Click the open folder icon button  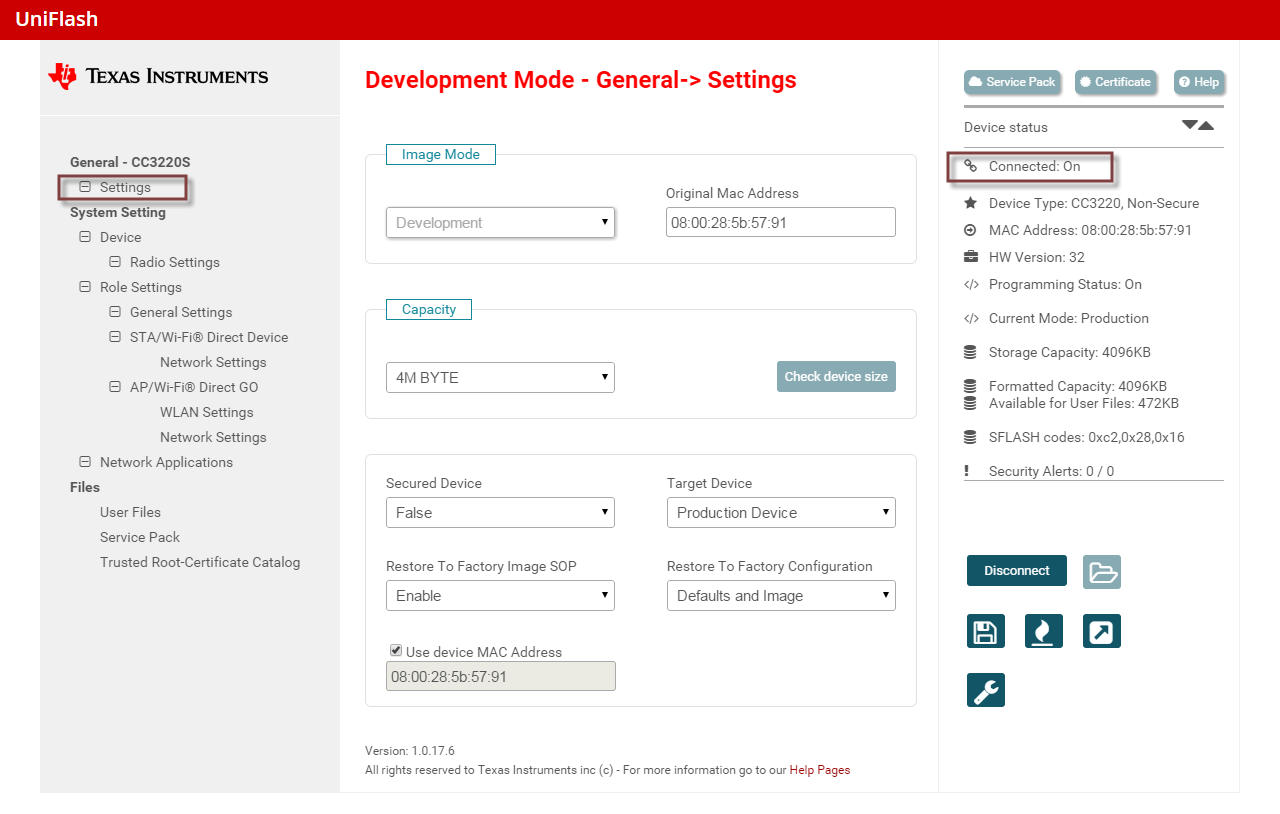1101,572
